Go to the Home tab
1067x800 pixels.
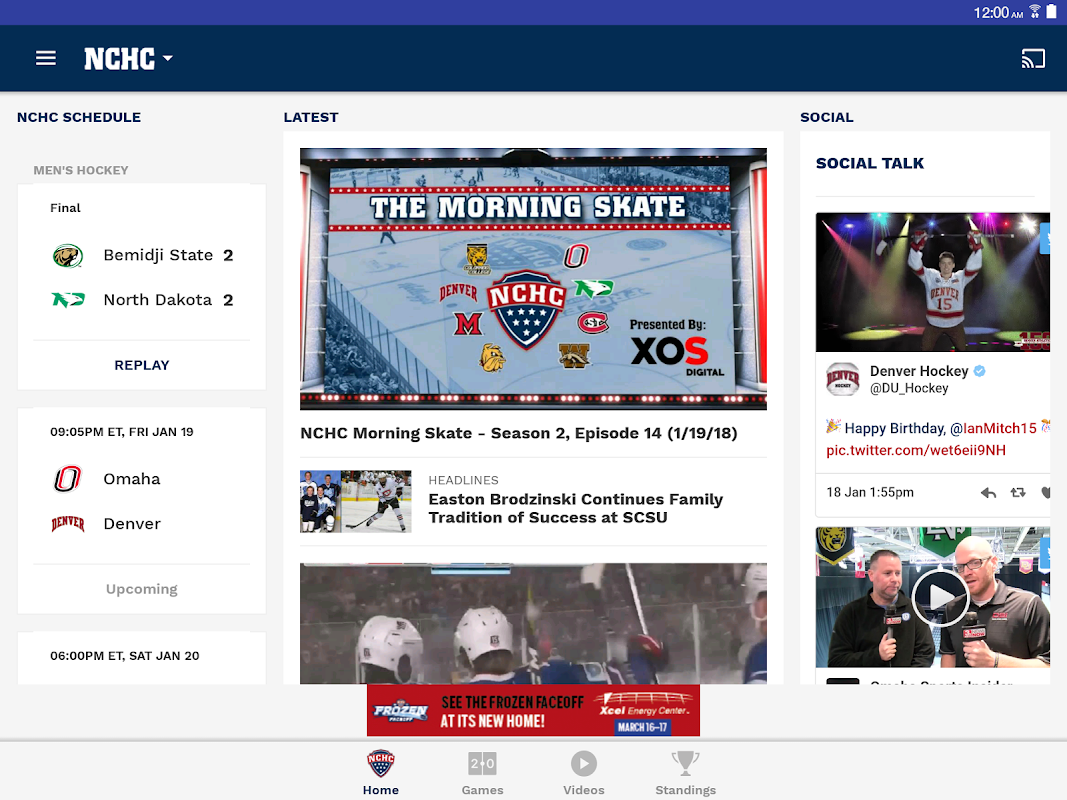click(x=380, y=772)
